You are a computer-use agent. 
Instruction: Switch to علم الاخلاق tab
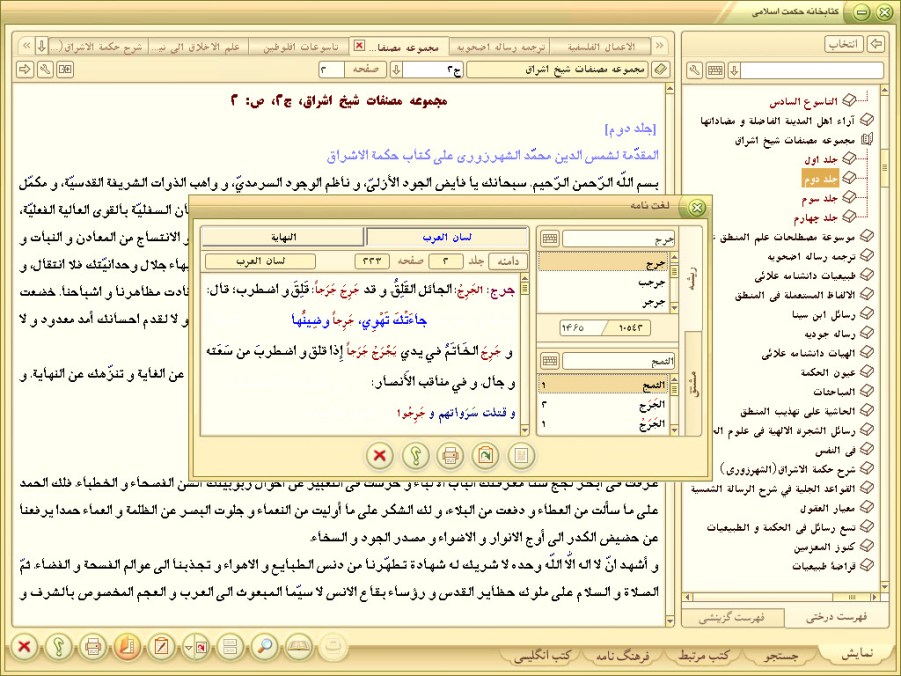click(198, 47)
